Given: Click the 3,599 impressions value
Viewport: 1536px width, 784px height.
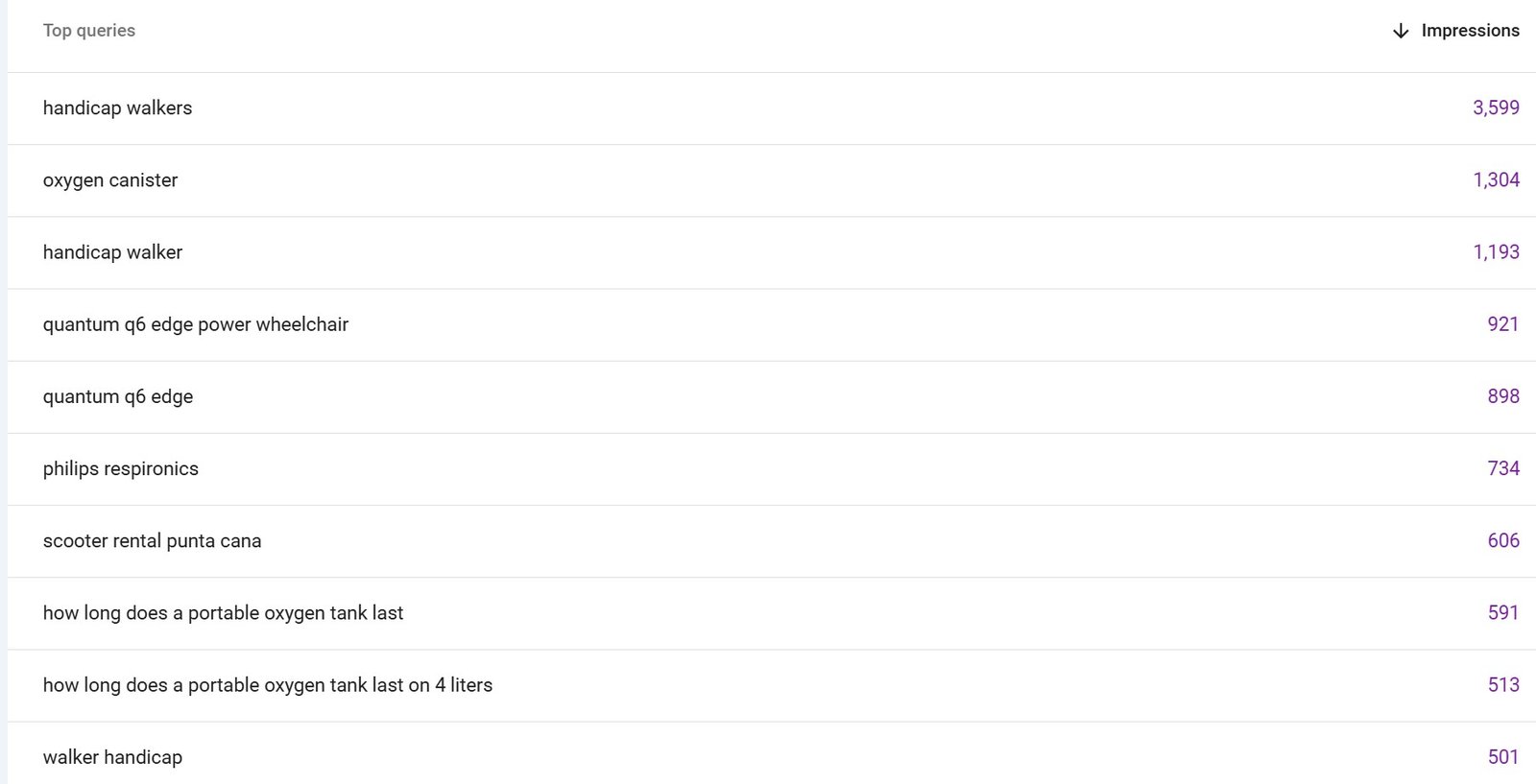Looking at the screenshot, I should [1496, 108].
